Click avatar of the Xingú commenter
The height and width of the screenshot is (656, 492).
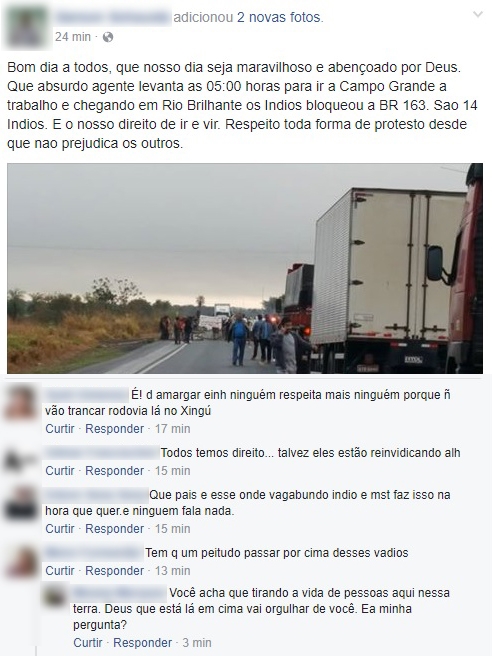20,402
